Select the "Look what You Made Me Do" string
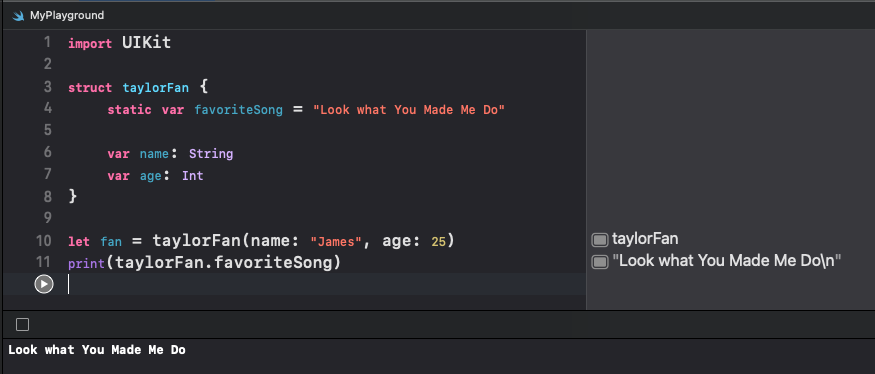Viewport: 875px width, 374px height. (408, 110)
